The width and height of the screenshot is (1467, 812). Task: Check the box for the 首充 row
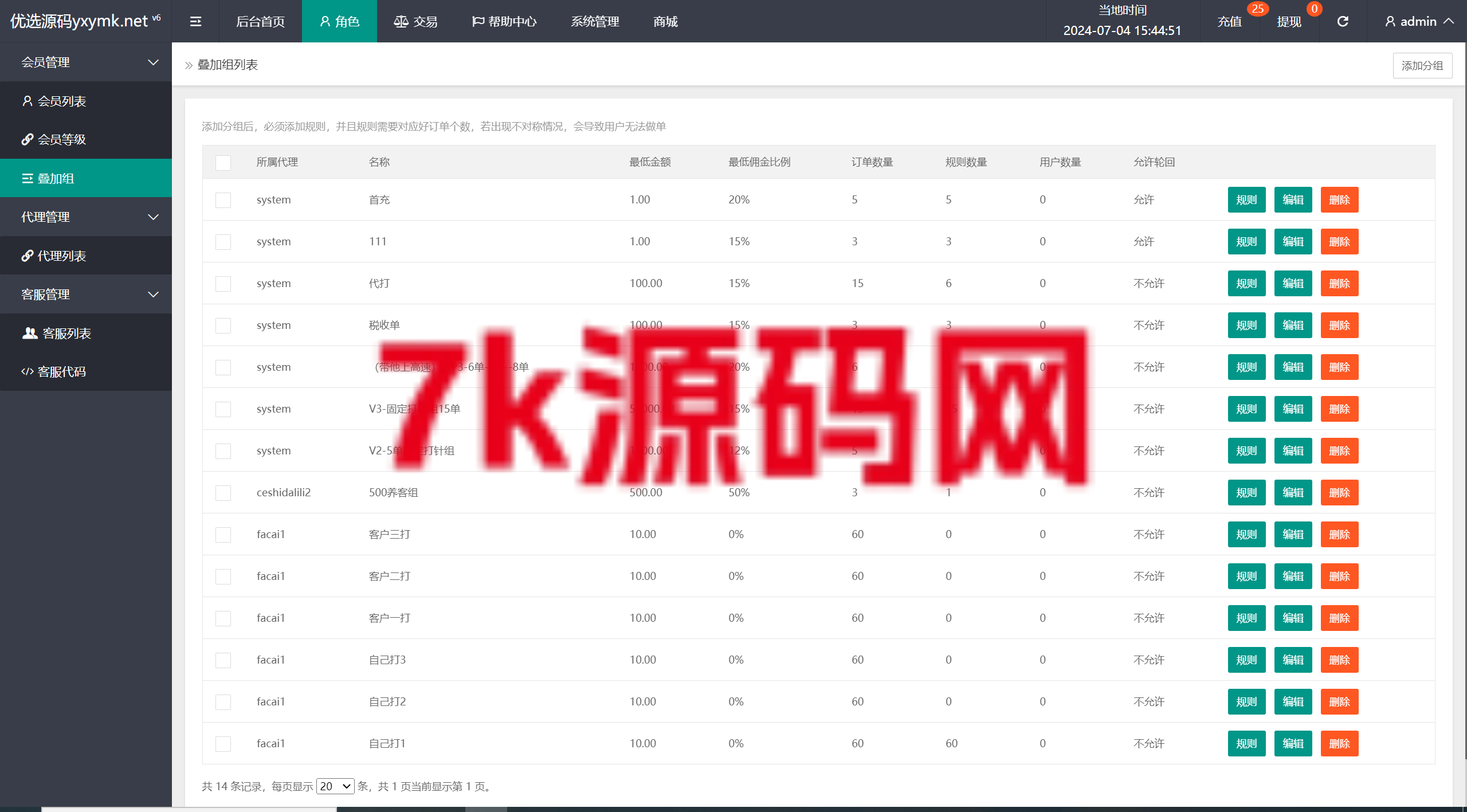[223, 200]
